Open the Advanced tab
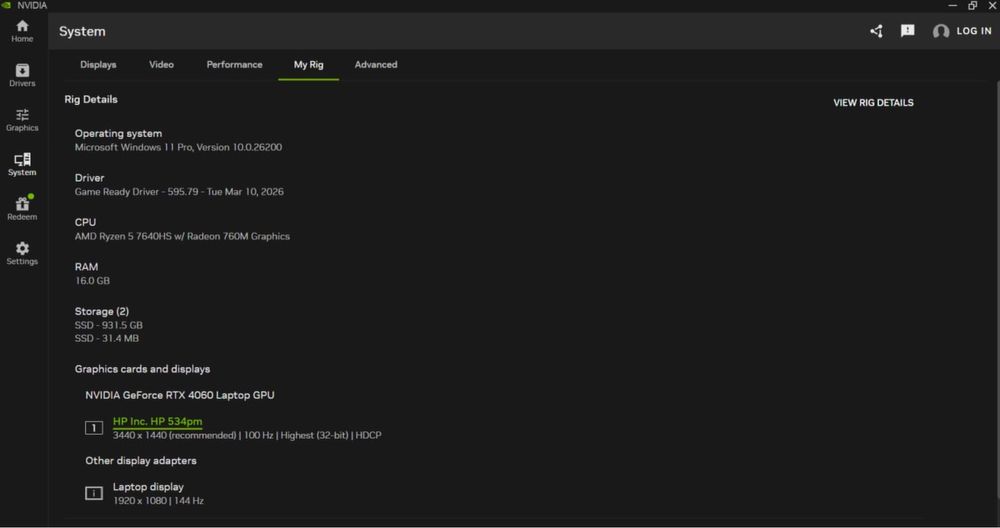1000x528 pixels. pyautogui.click(x=376, y=64)
